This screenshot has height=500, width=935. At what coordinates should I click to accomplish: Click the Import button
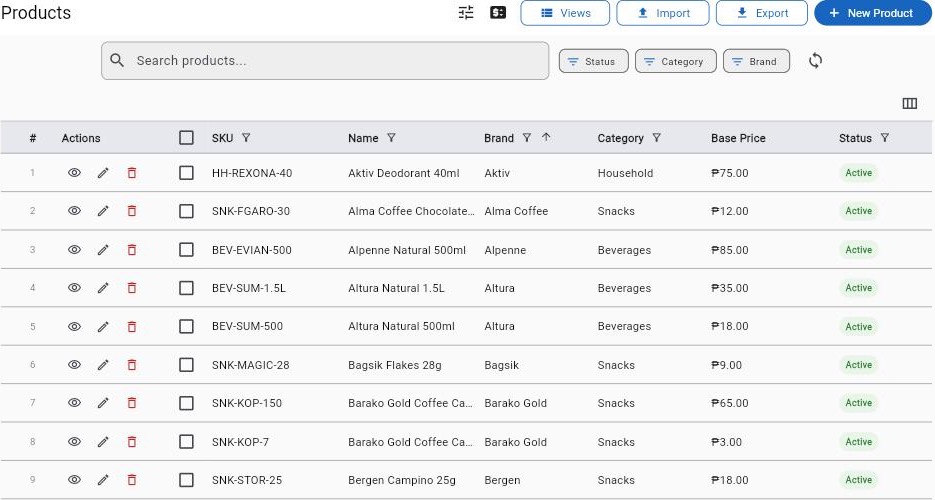[x=663, y=13]
